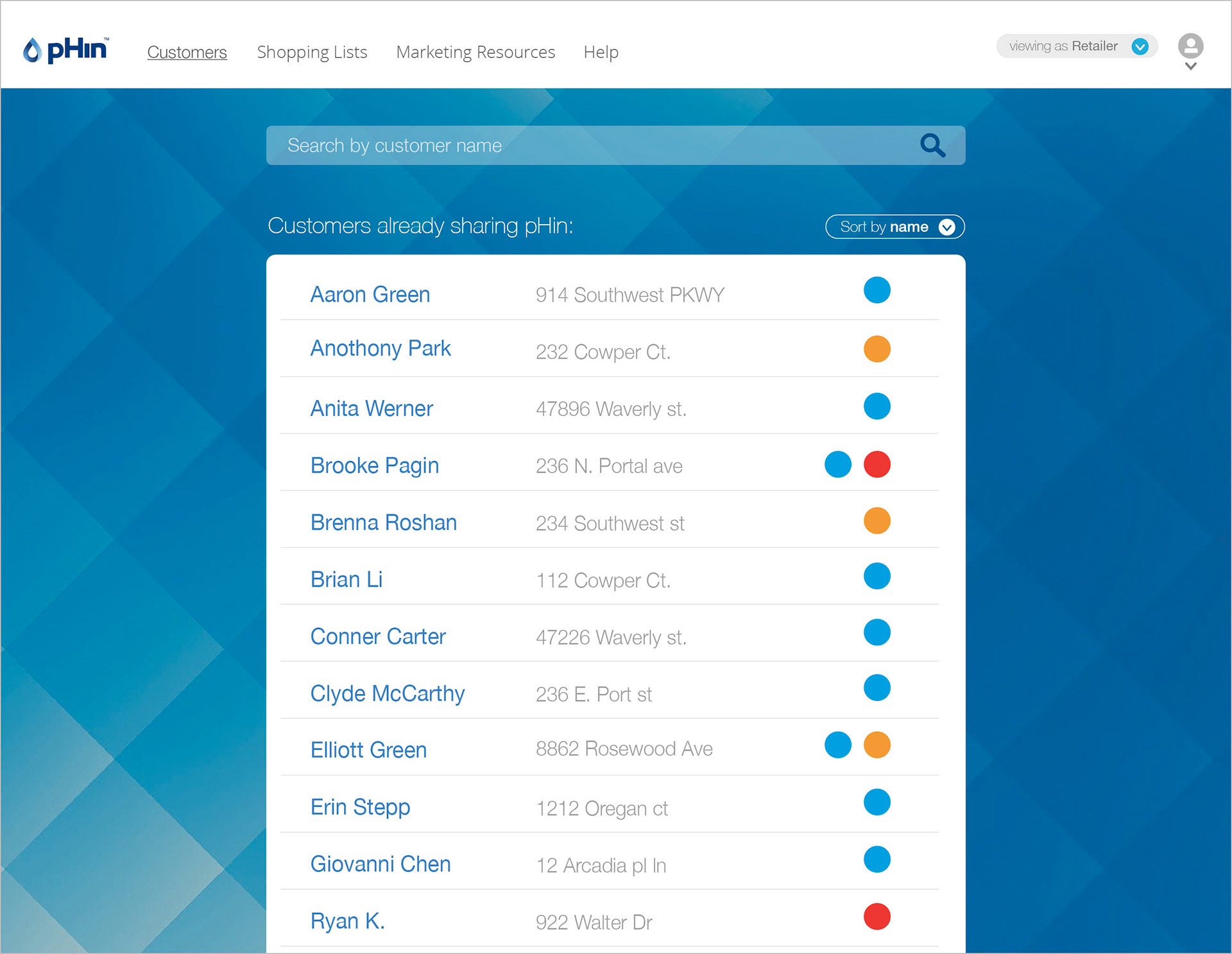
Task: Go to the Customers tab
Action: [187, 52]
